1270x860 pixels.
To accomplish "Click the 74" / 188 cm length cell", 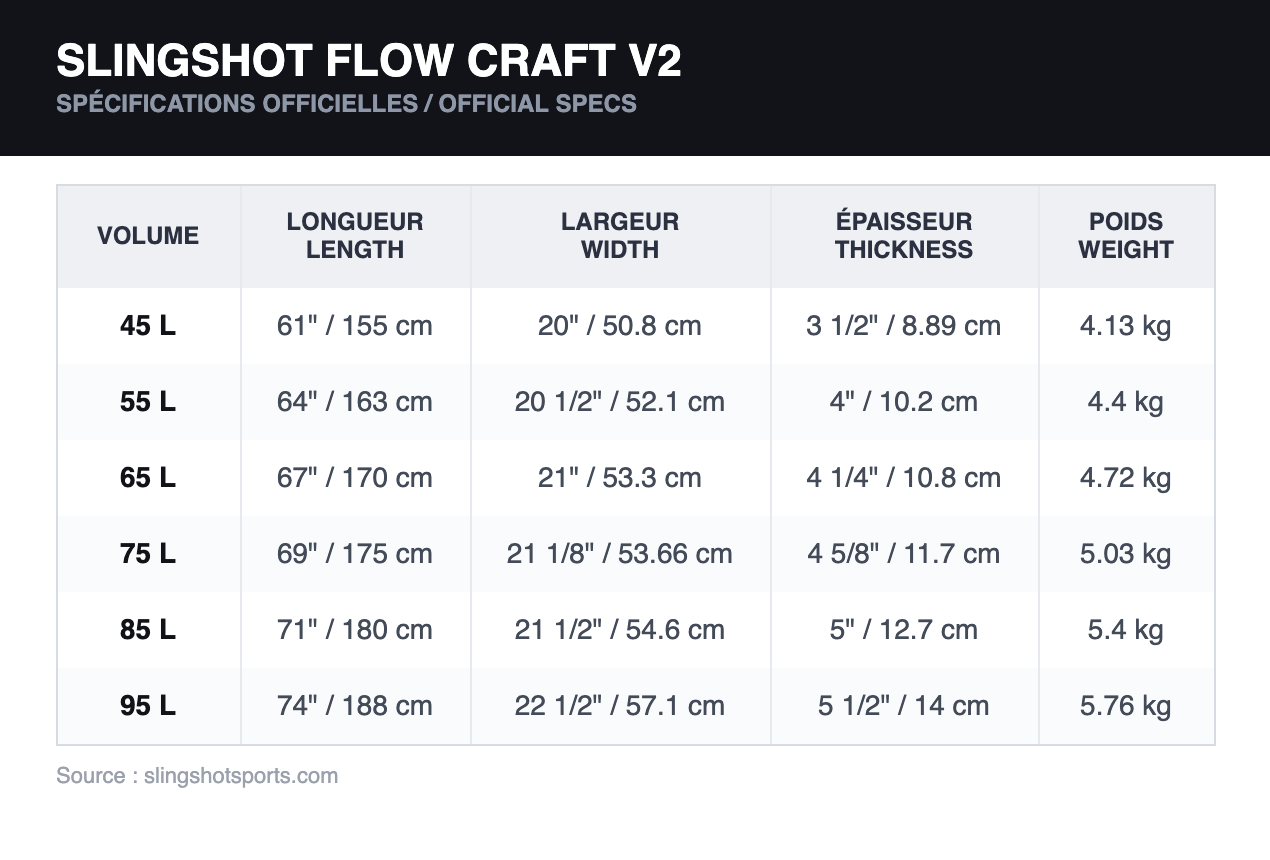I will tap(355, 706).
